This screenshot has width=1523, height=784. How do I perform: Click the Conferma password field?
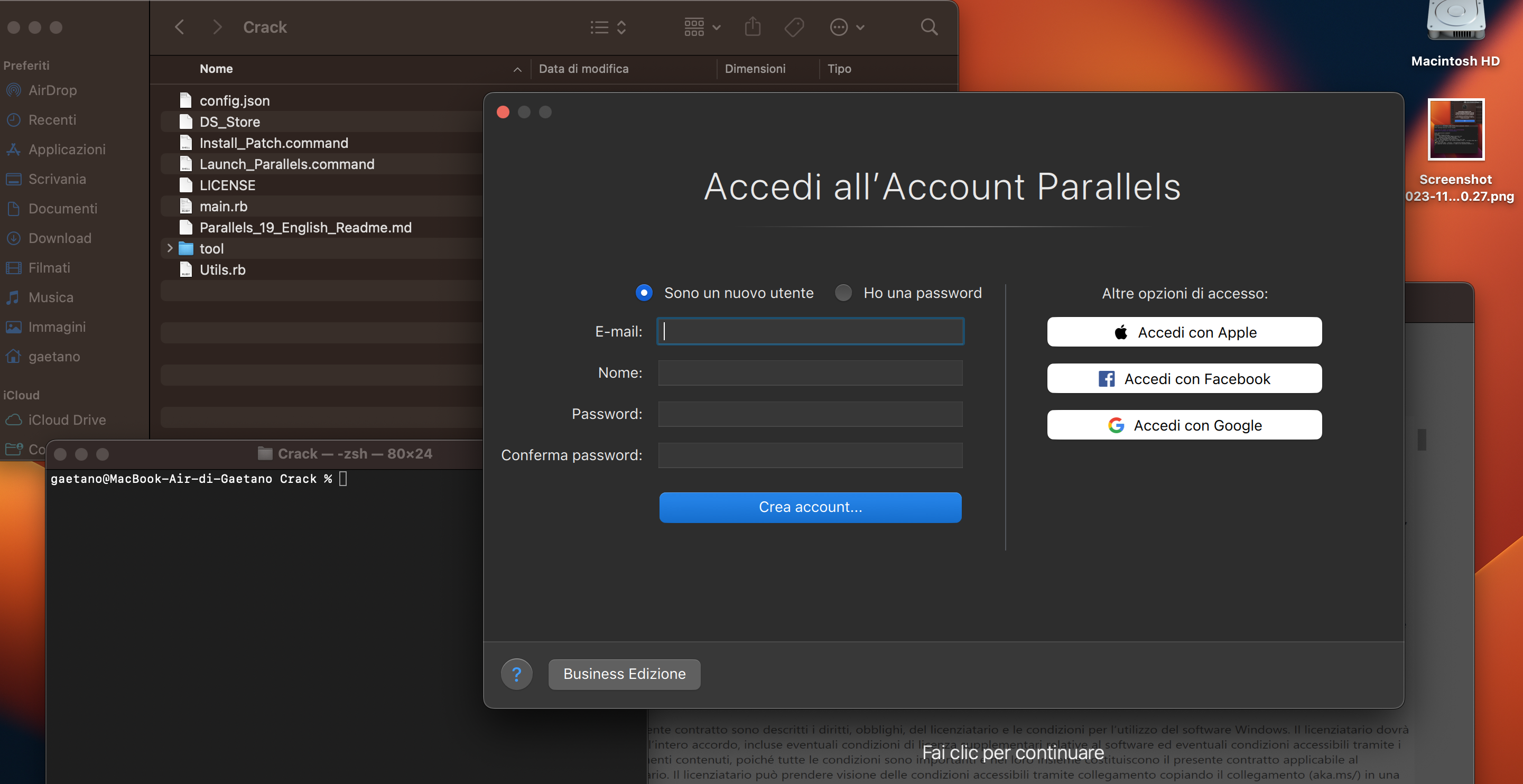pyautogui.click(x=810, y=455)
